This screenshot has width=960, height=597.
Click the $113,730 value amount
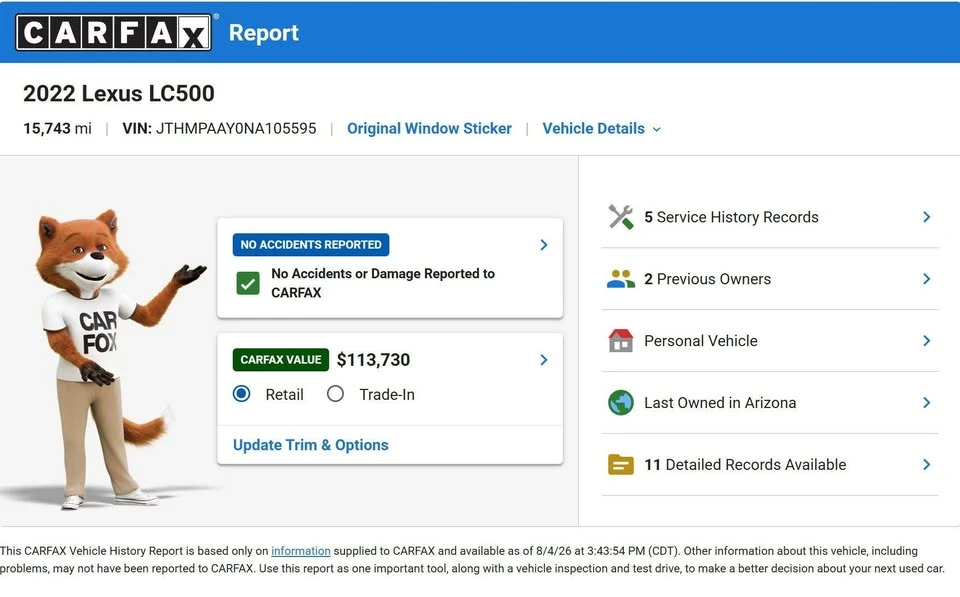[x=373, y=359]
